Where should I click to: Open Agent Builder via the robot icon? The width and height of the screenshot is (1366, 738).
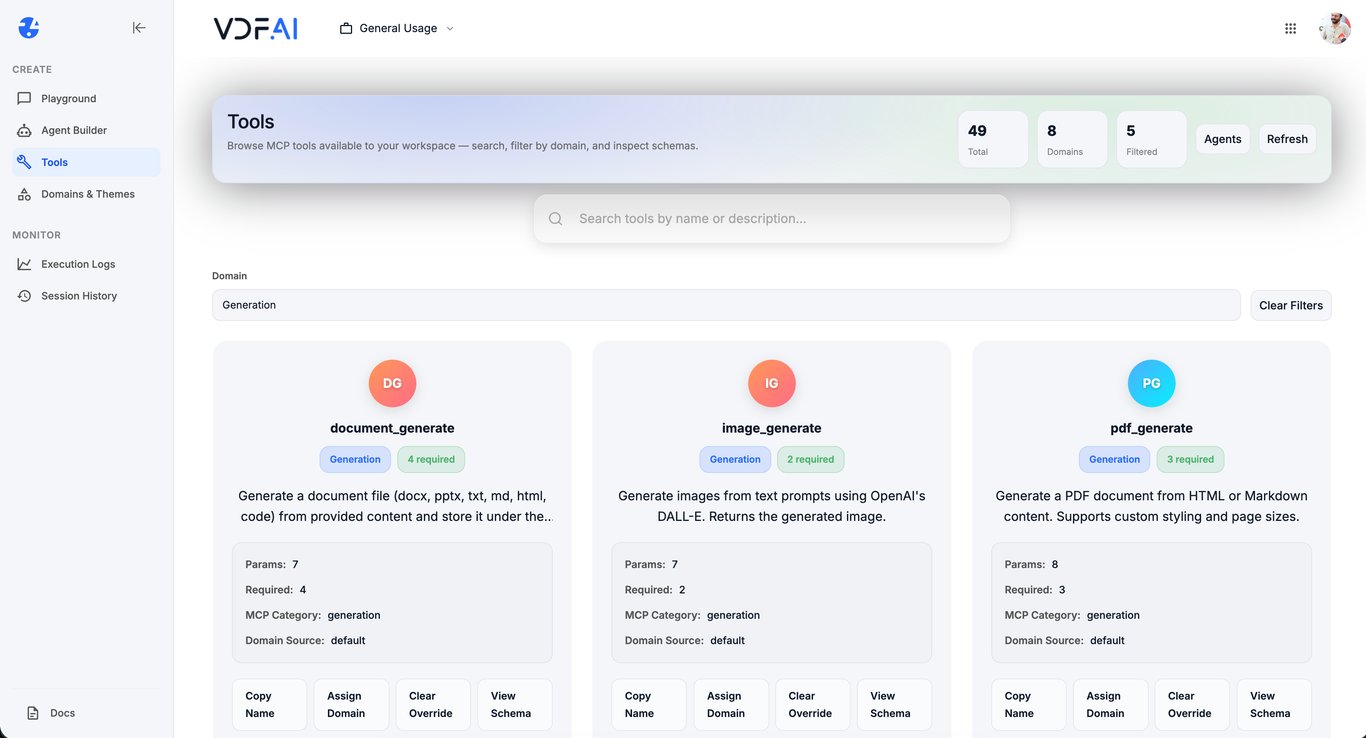pyautogui.click(x=24, y=130)
